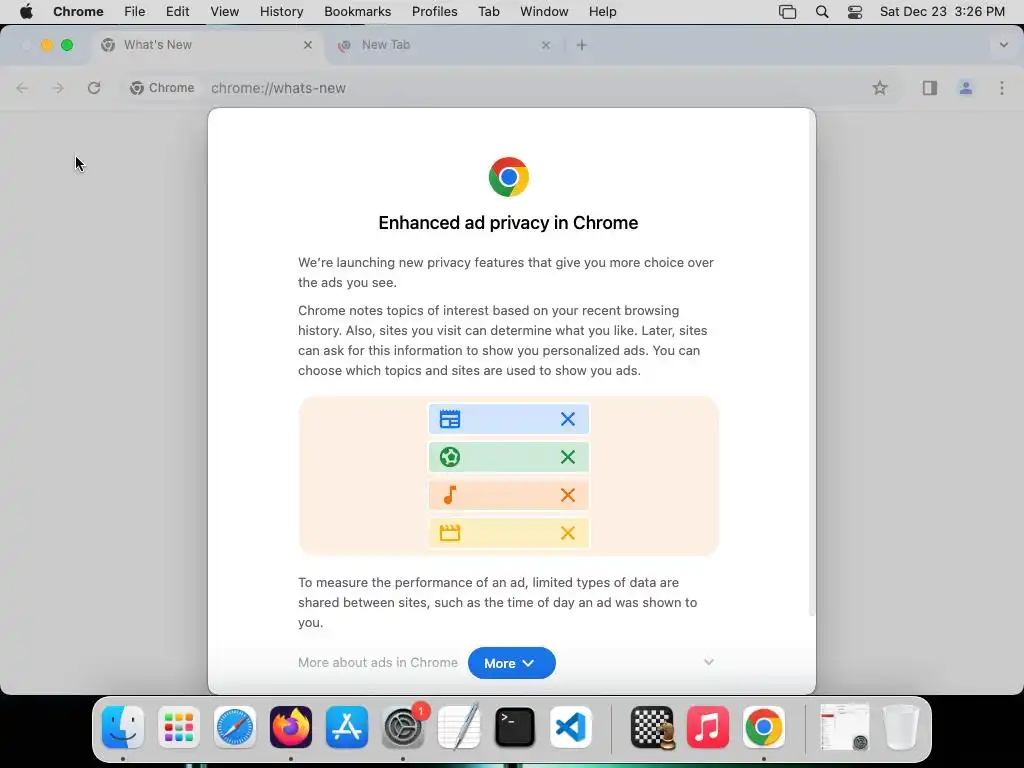1024x768 pixels.
Task: Open Launchpad from the dock
Action: pyautogui.click(x=179, y=727)
